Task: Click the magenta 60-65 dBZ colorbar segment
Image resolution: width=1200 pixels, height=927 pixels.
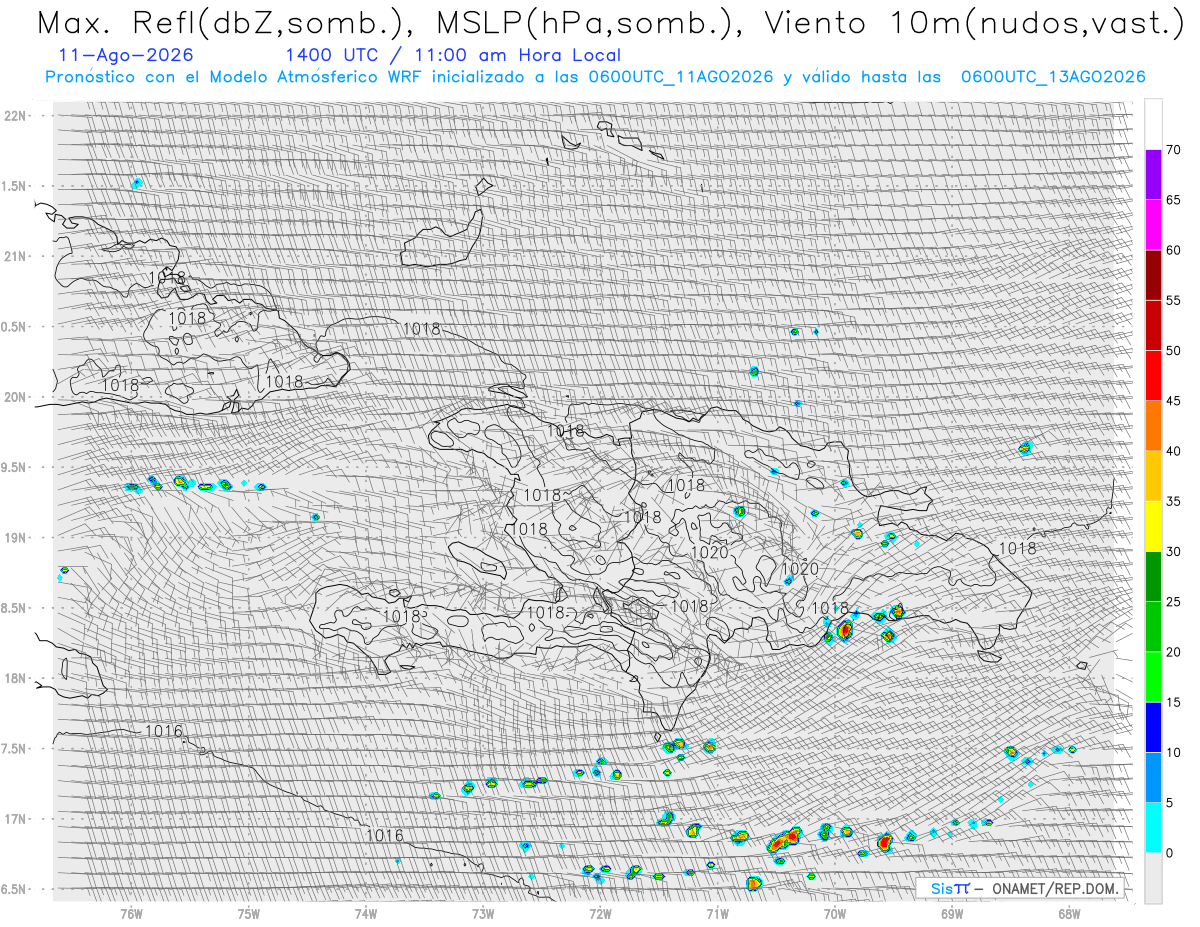Action: coord(1153,225)
